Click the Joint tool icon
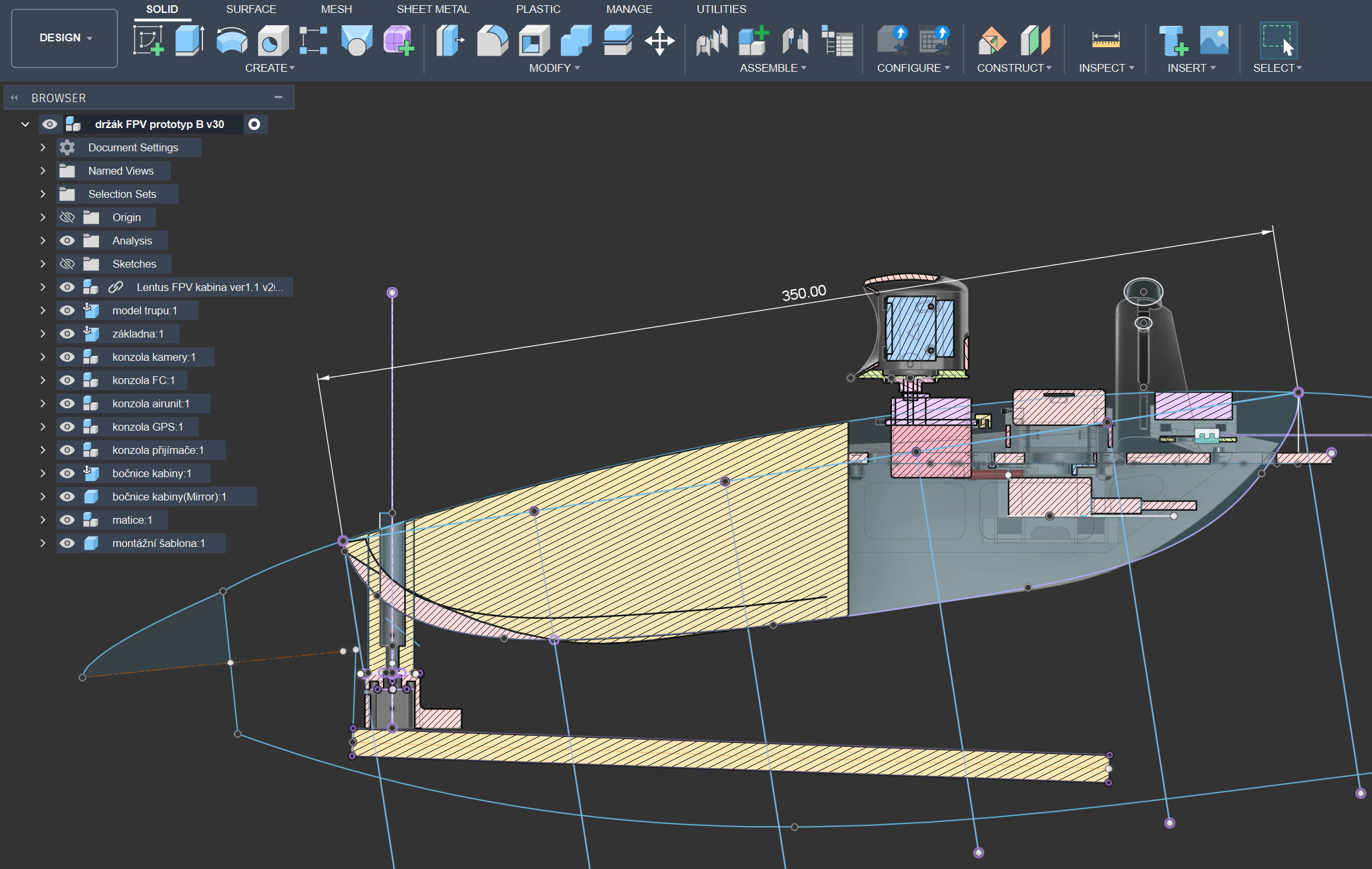This screenshot has width=1372, height=869. 712,40
